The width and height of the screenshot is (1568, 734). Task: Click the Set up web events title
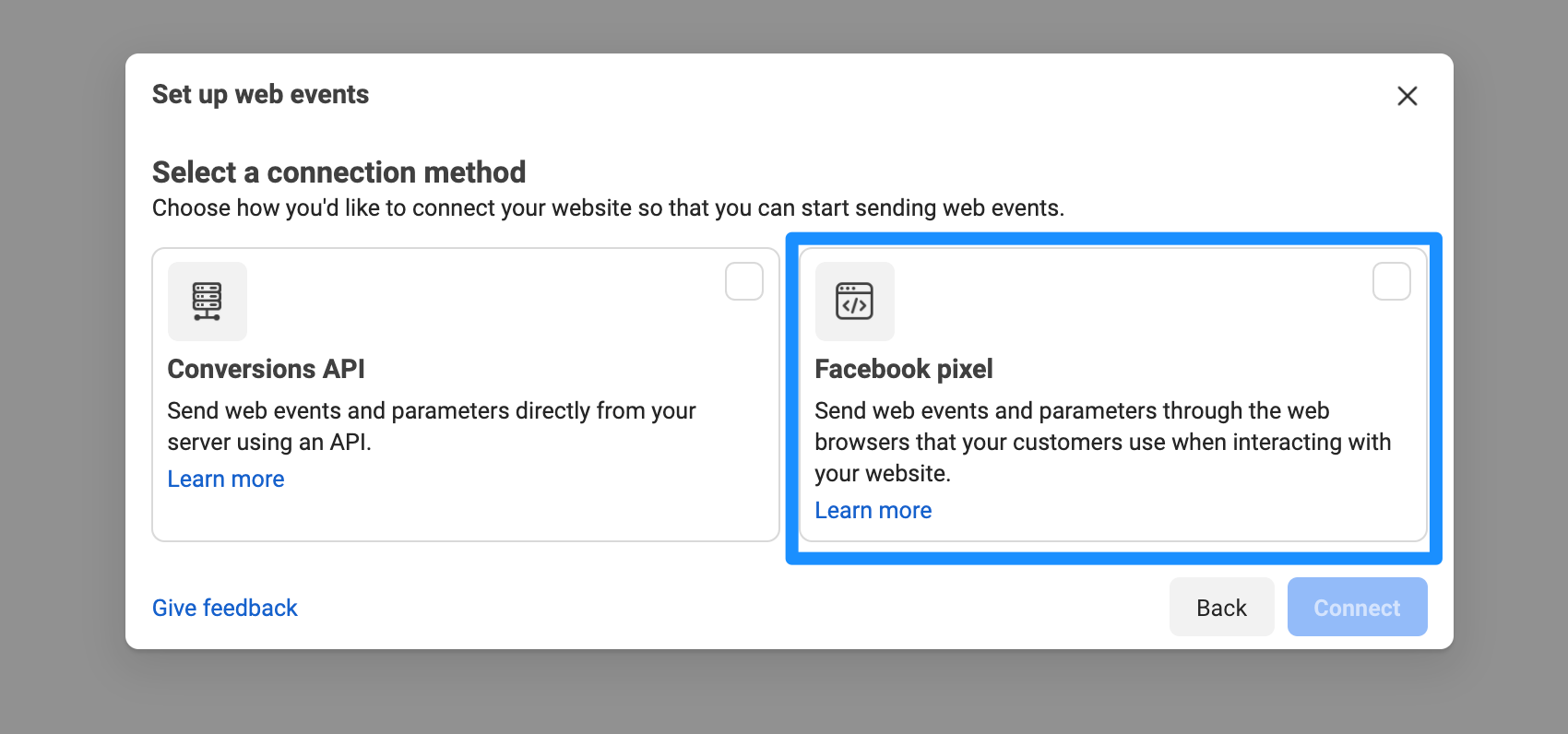pos(261,94)
